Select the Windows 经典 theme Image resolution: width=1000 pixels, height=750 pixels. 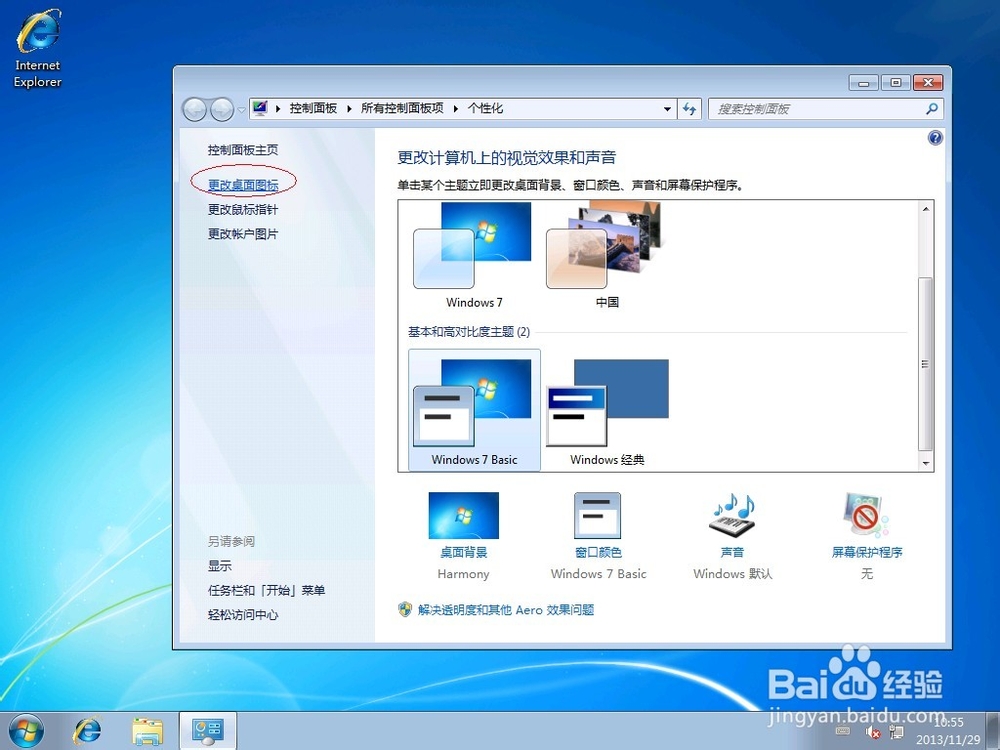(607, 410)
